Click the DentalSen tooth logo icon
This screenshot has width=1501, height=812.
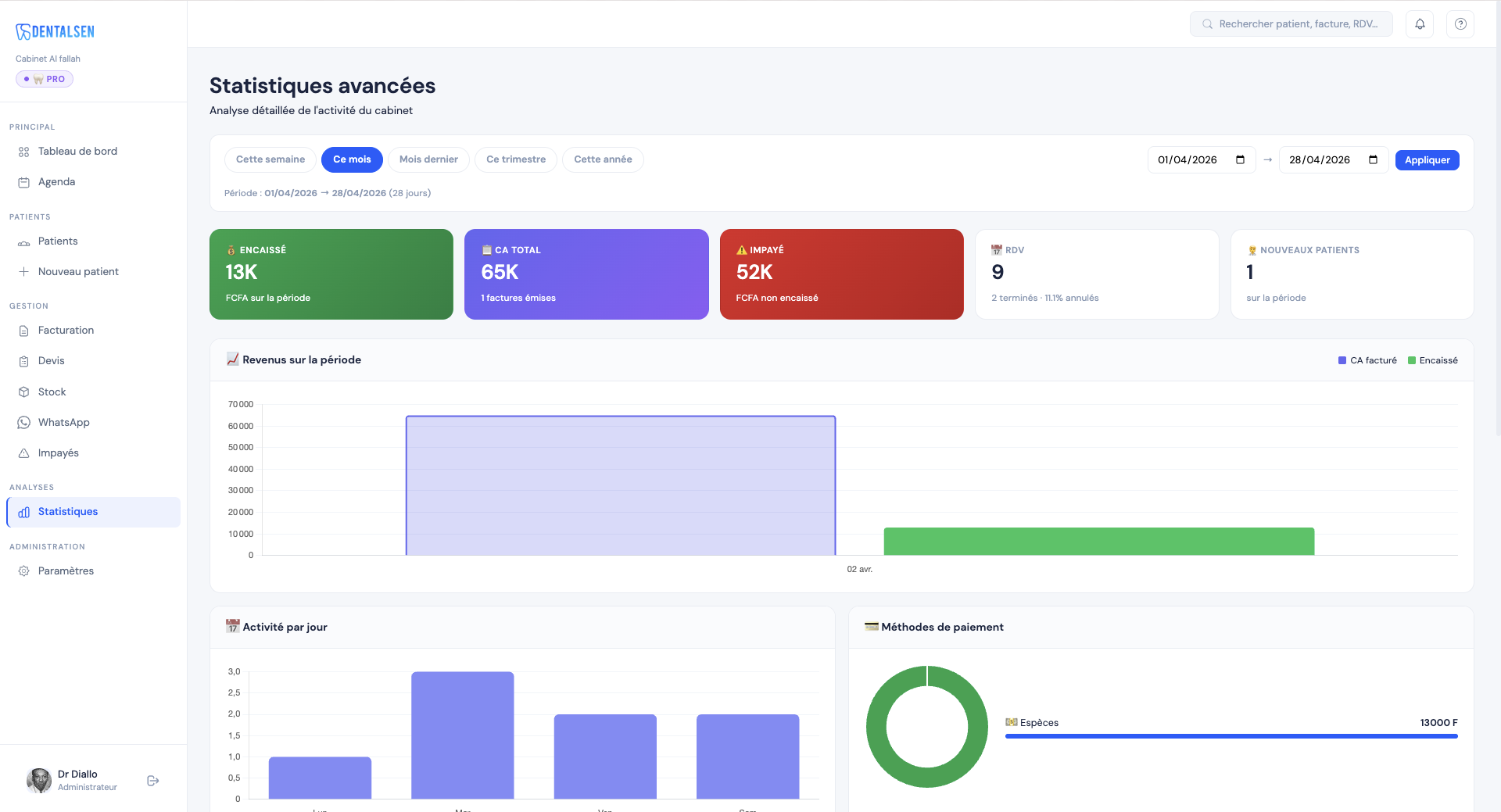click(23, 31)
